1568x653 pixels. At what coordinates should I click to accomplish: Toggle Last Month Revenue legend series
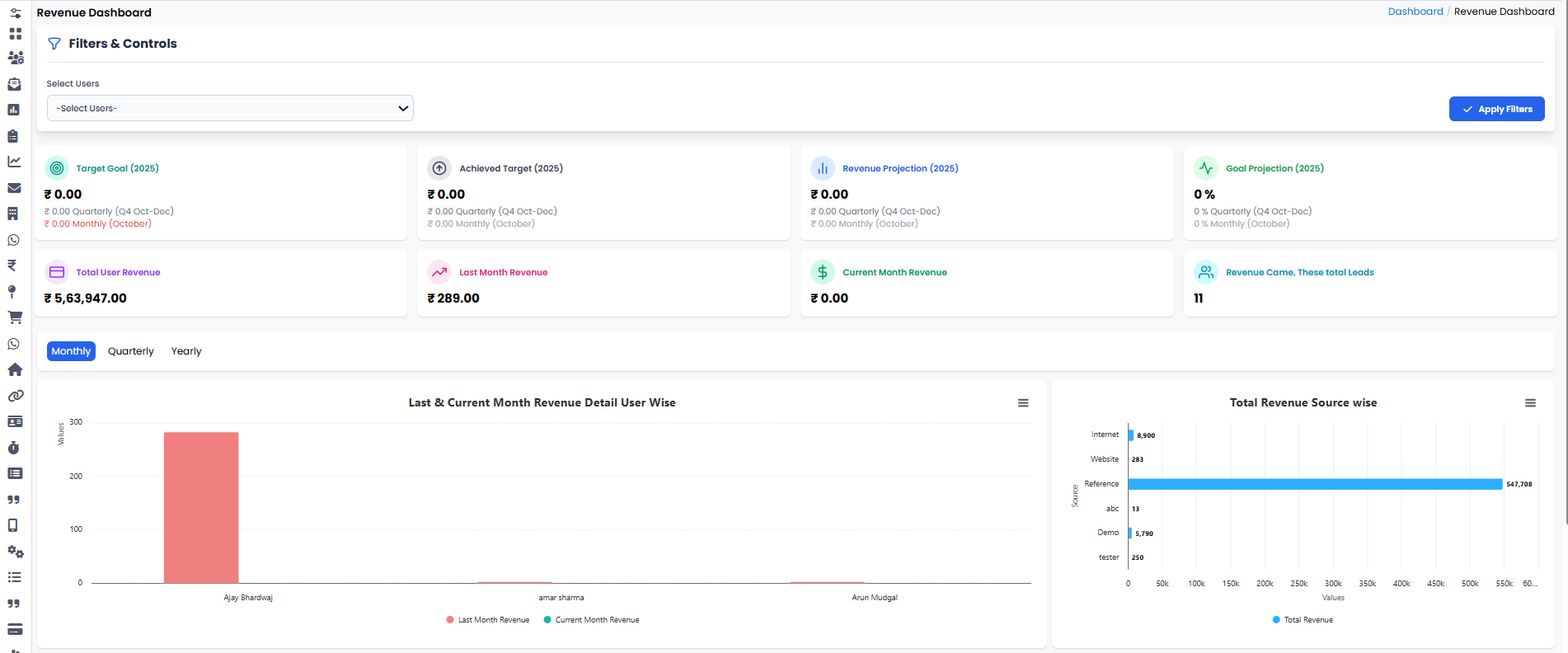(x=488, y=620)
